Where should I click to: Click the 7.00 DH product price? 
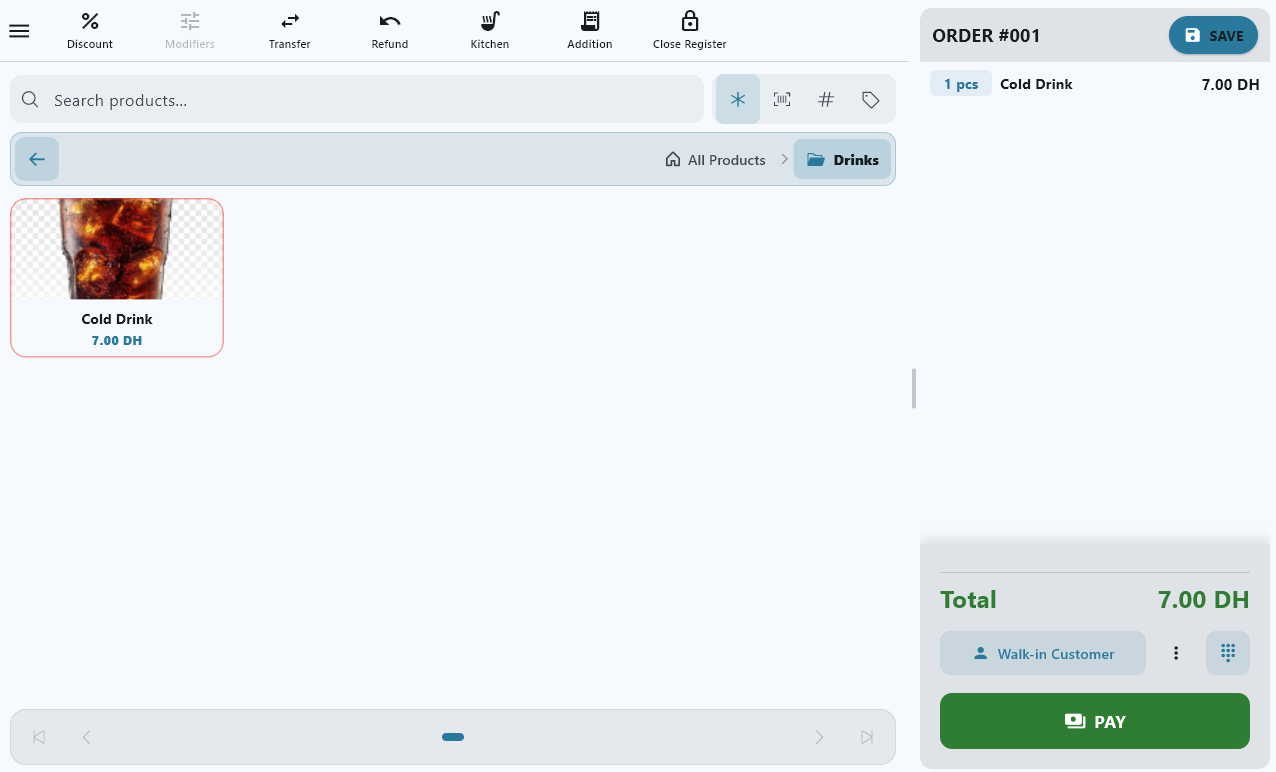click(x=117, y=341)
